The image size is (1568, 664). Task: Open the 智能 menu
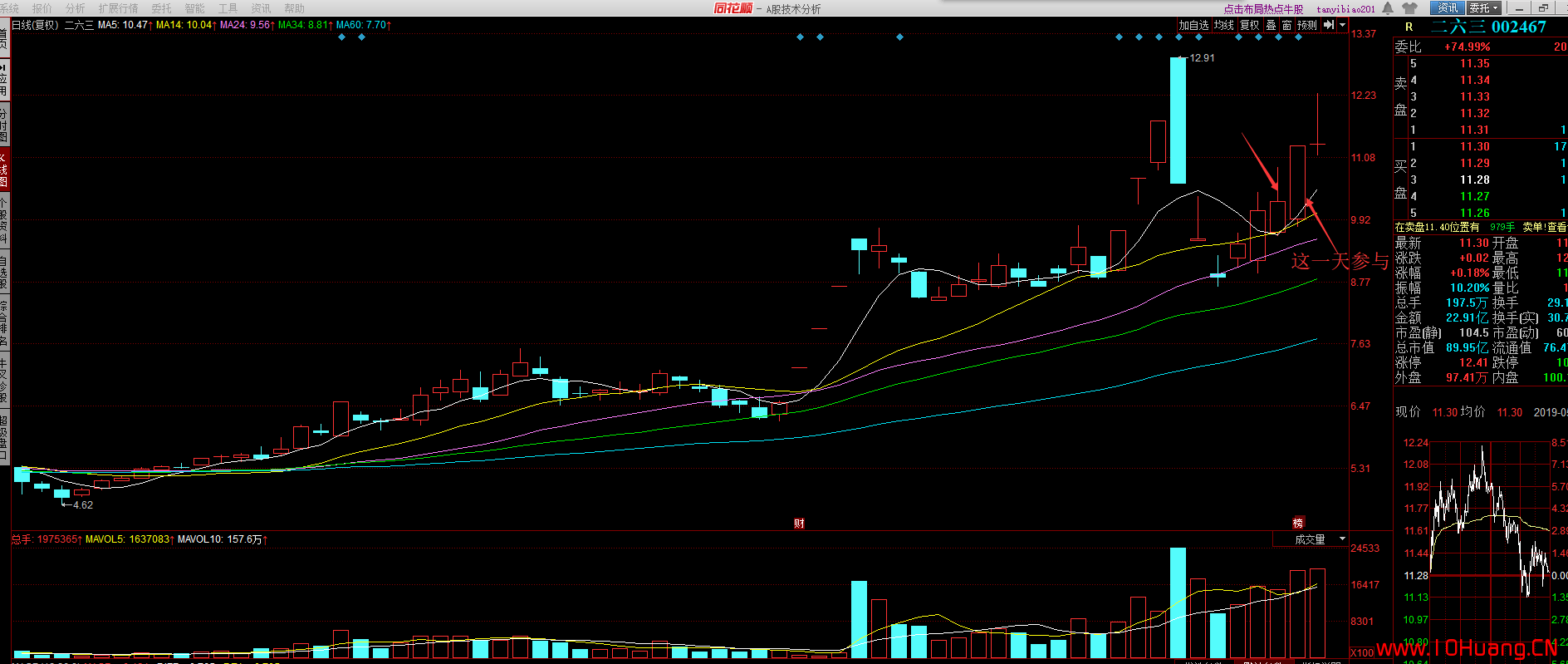pos(194,8)
